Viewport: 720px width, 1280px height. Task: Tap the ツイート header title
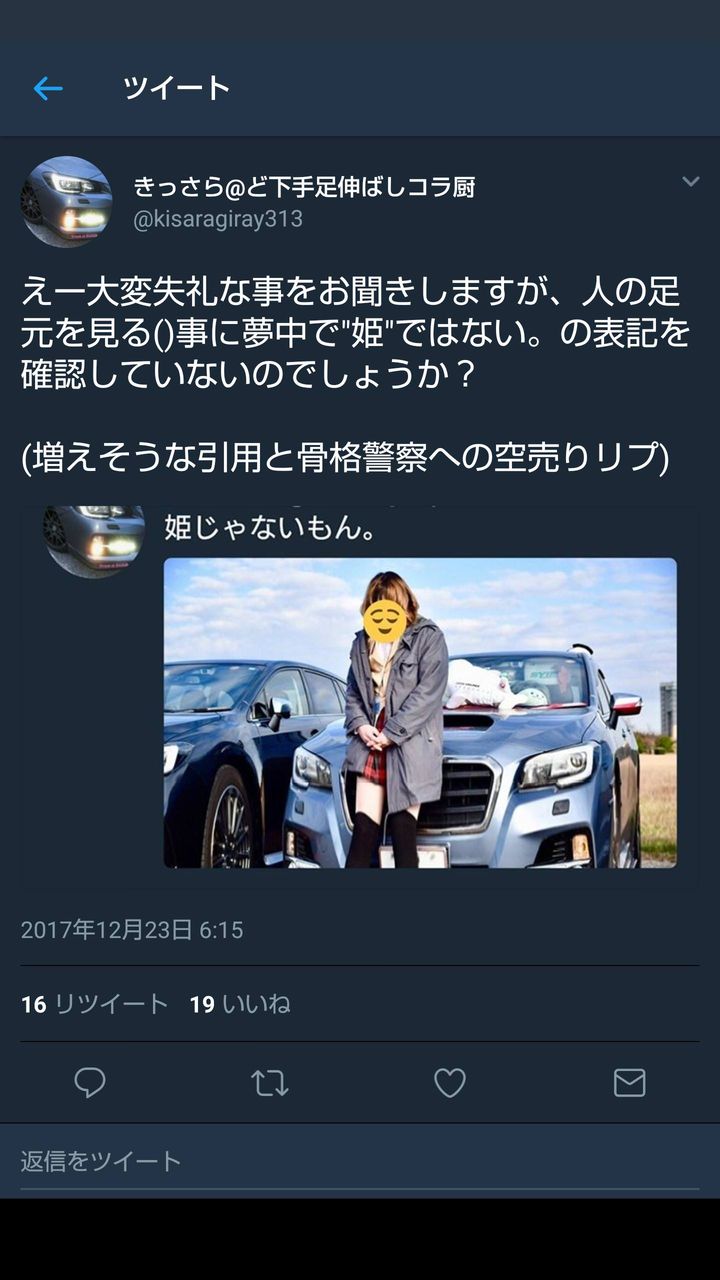[x=177, y=88]
